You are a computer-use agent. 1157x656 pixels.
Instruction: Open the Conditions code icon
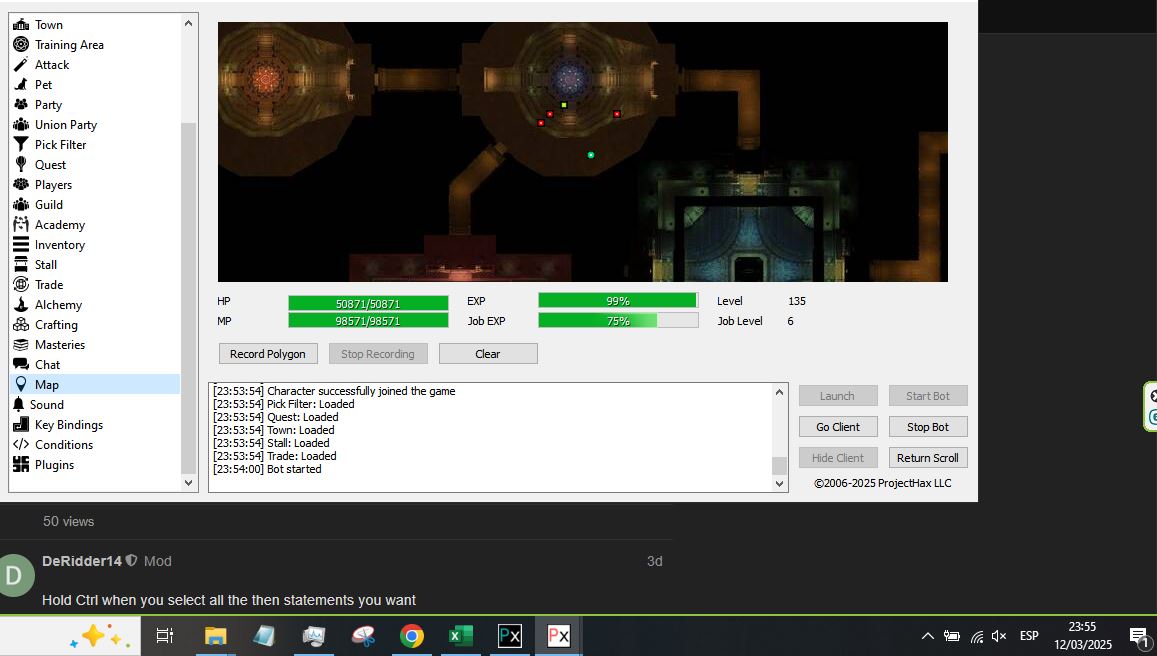[x=20, y=445]
